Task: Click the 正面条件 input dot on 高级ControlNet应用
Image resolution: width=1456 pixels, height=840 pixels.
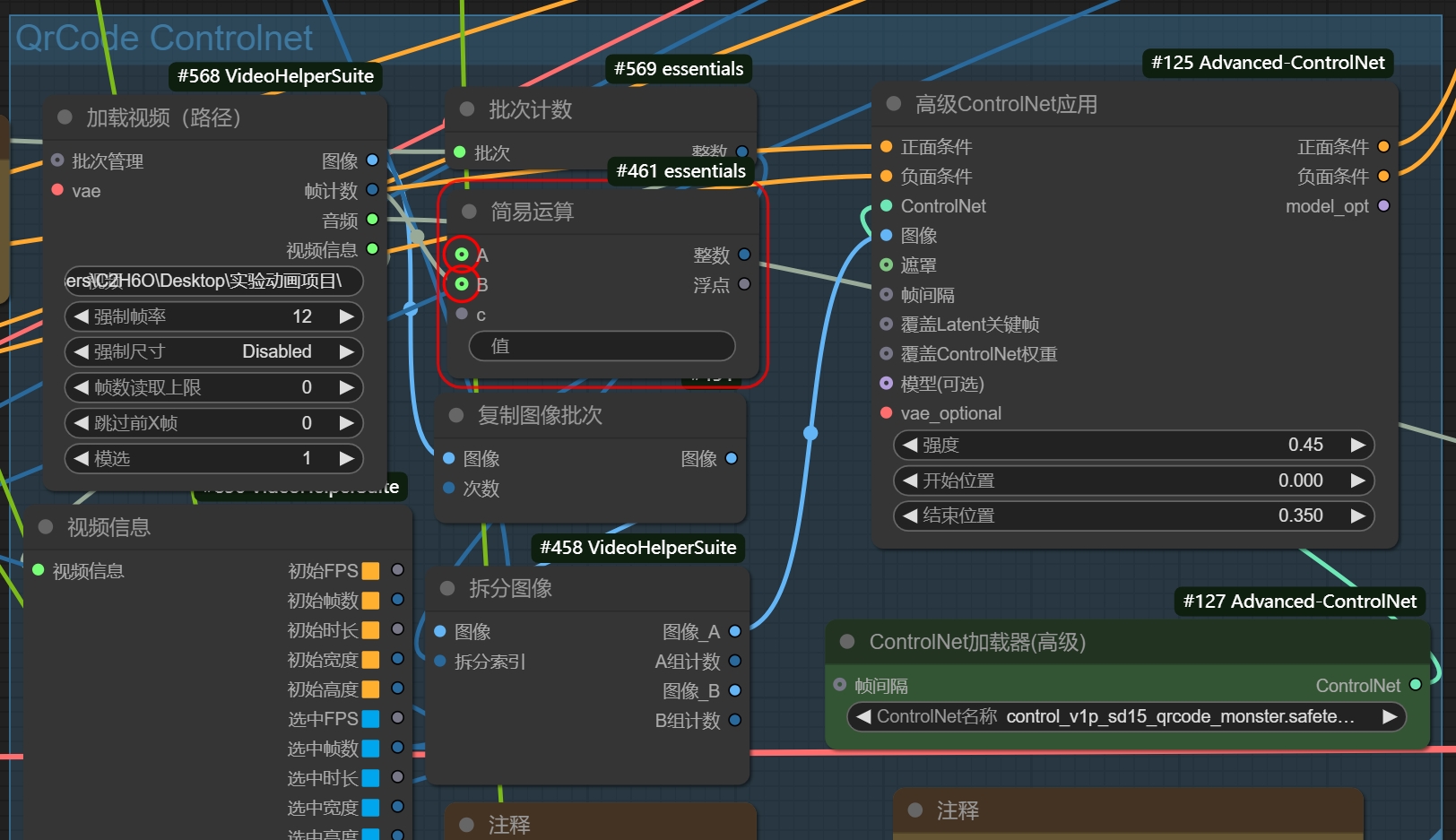Action: [885, 146]
